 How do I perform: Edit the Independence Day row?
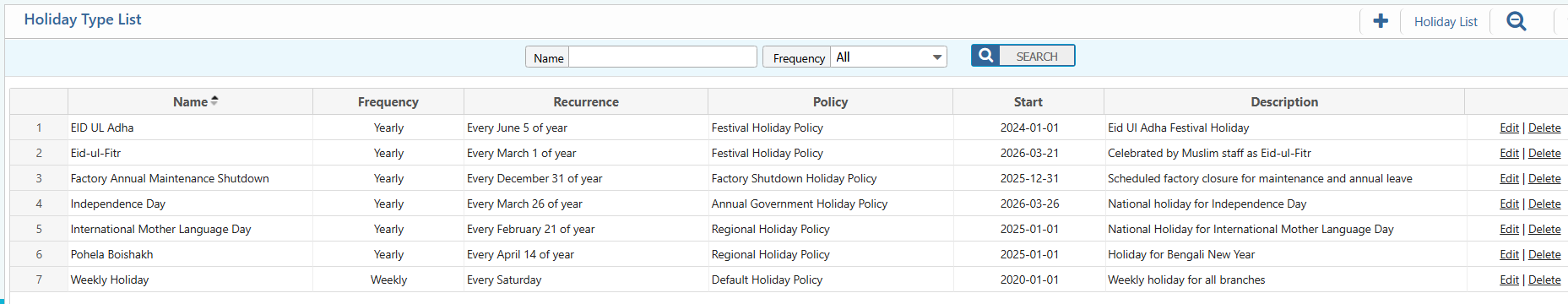click(x=1509, y=204)
